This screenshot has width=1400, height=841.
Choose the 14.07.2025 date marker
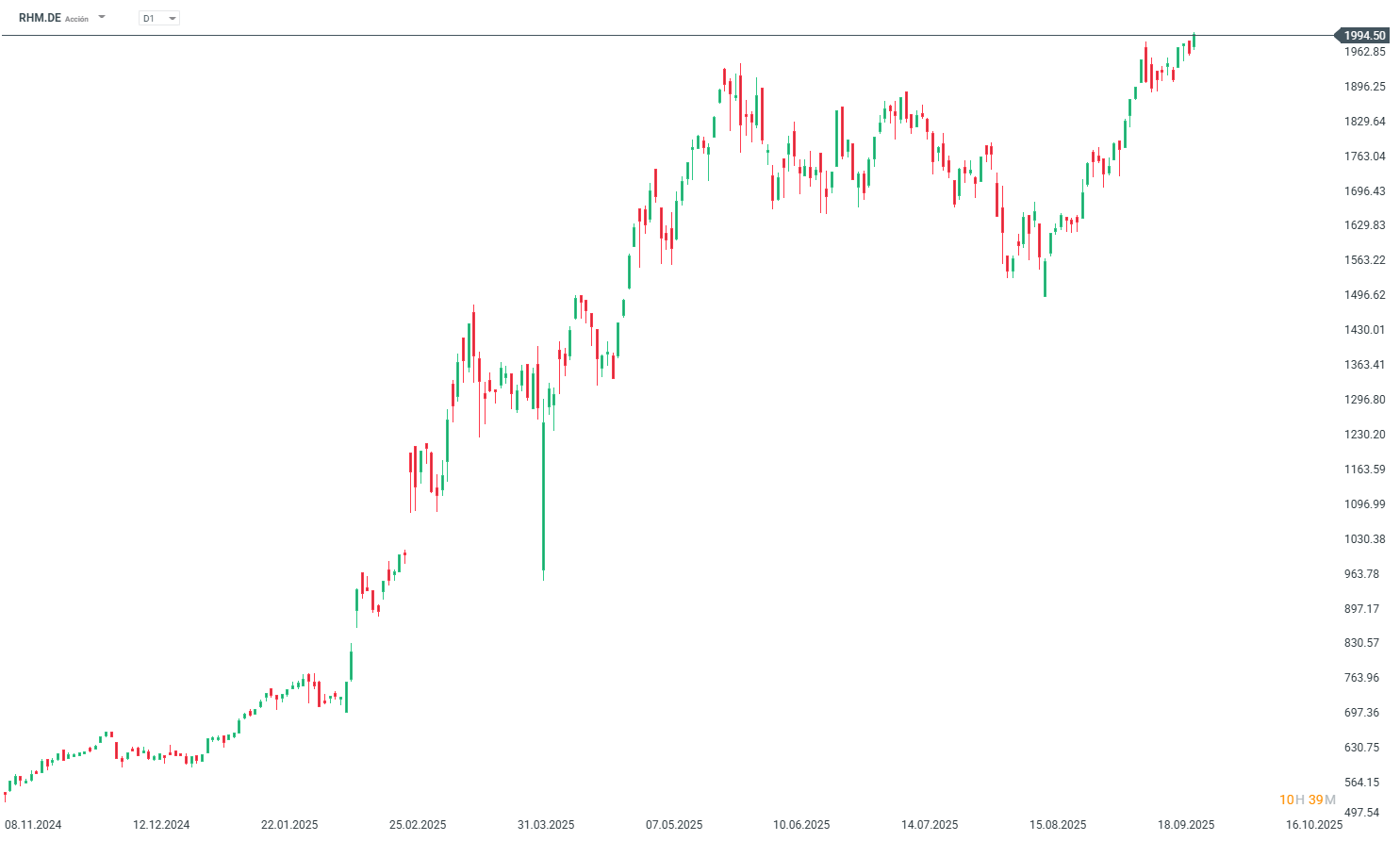coord(930,824)
